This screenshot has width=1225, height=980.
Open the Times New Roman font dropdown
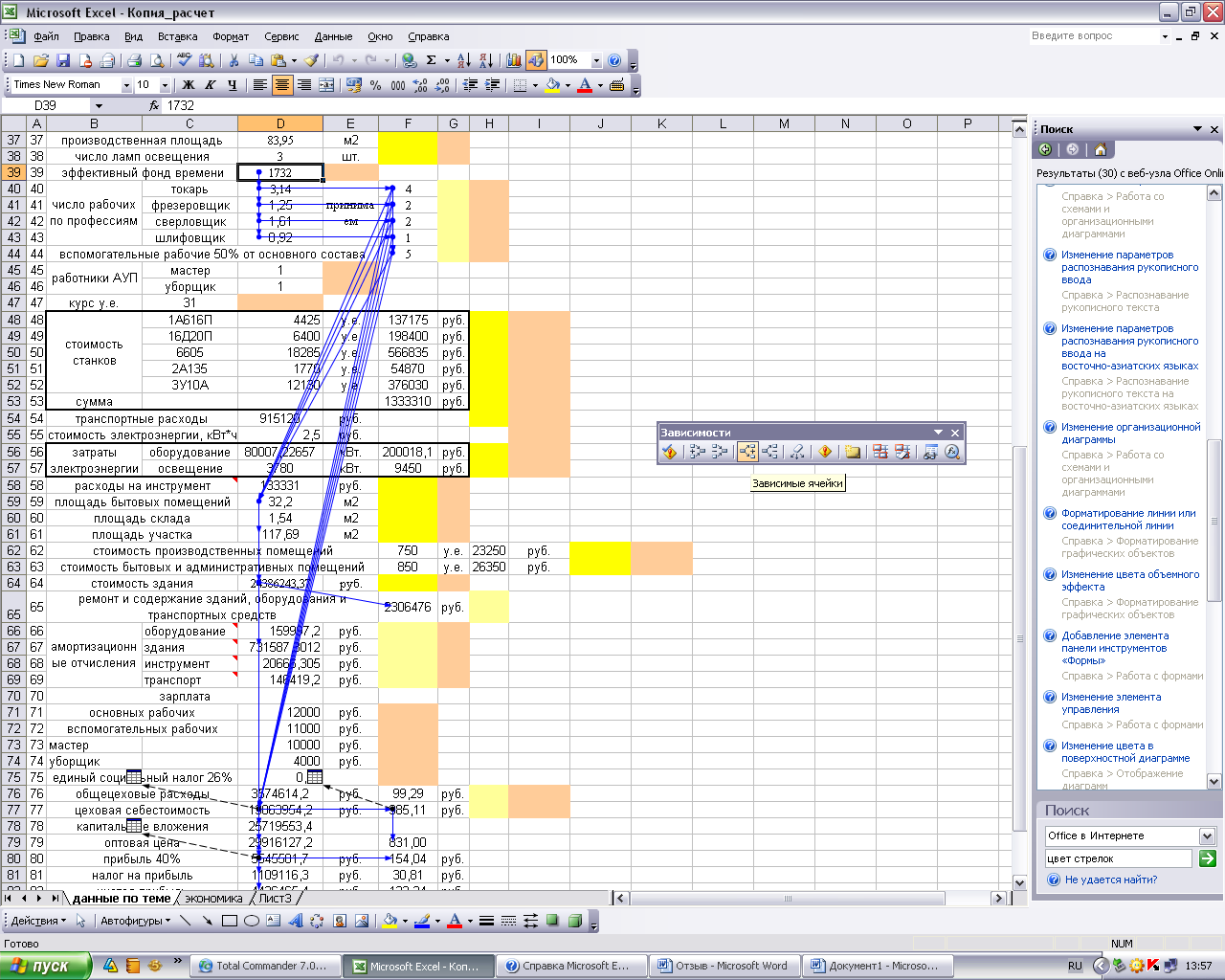pyautogui.click(x=126, y=85)
